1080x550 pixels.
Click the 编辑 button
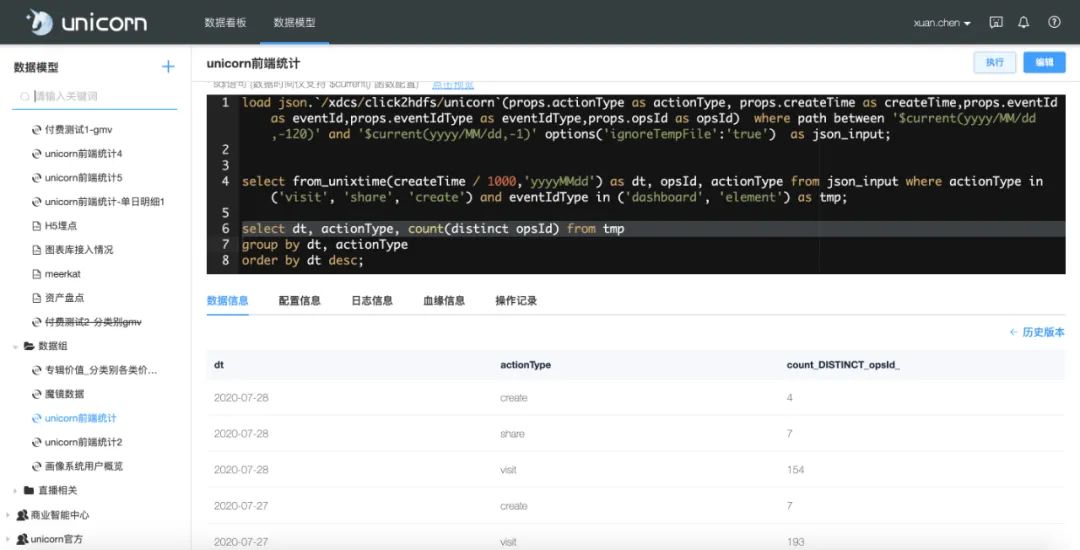1044,62
